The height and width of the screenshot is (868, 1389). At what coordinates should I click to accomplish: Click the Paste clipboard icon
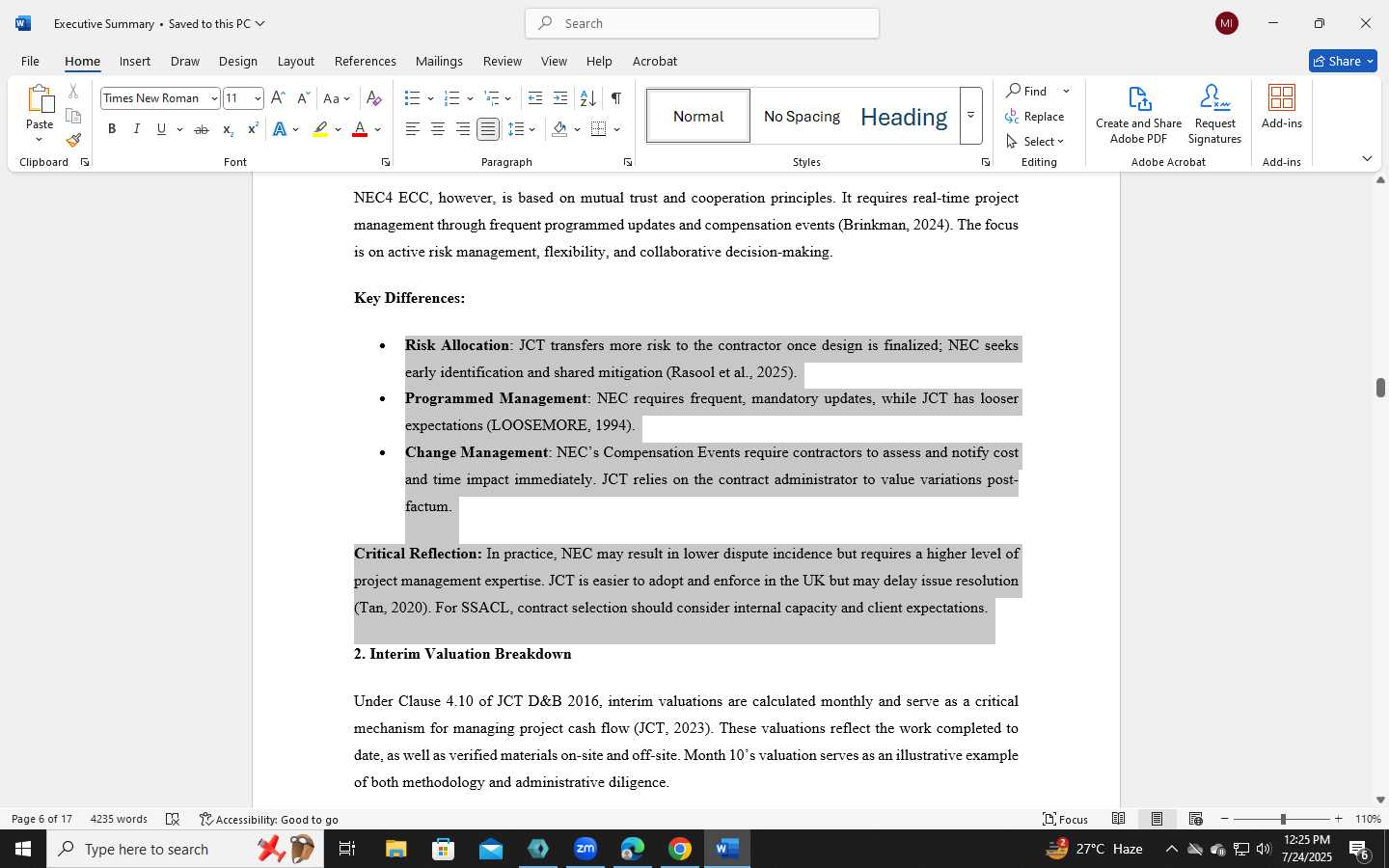[40, 99]
